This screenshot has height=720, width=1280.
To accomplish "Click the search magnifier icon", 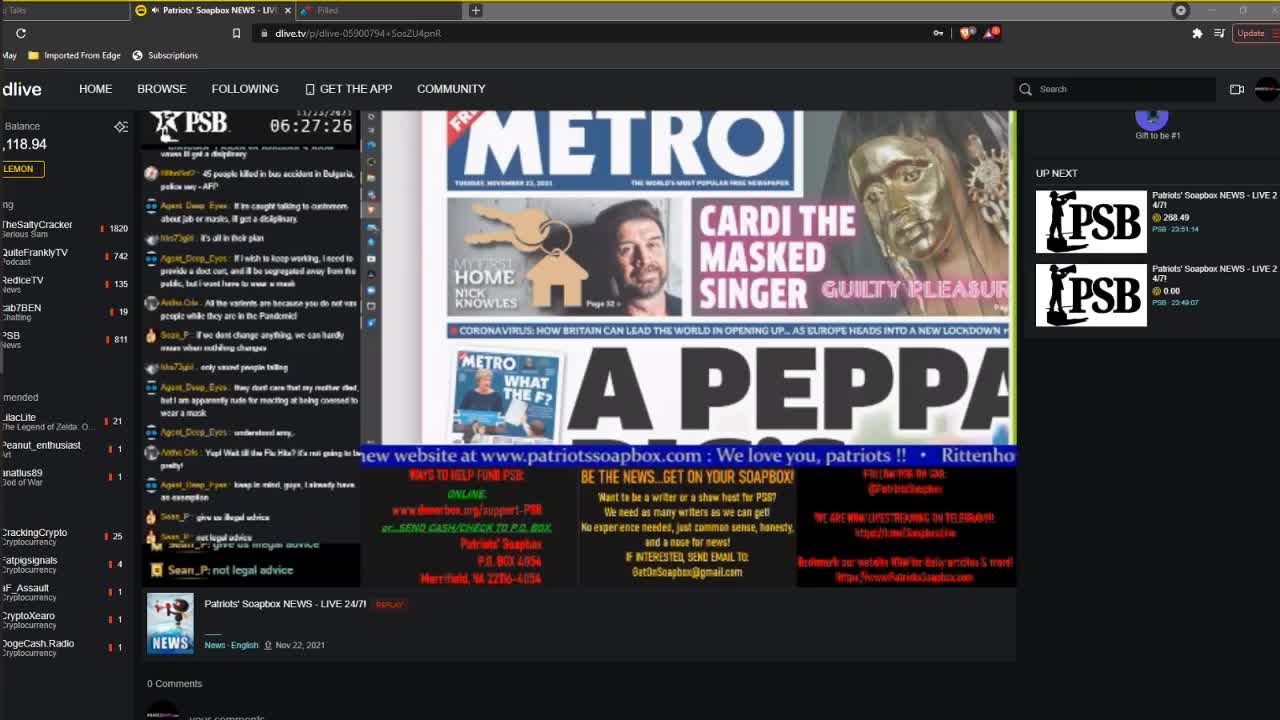I will point(1025,89).
